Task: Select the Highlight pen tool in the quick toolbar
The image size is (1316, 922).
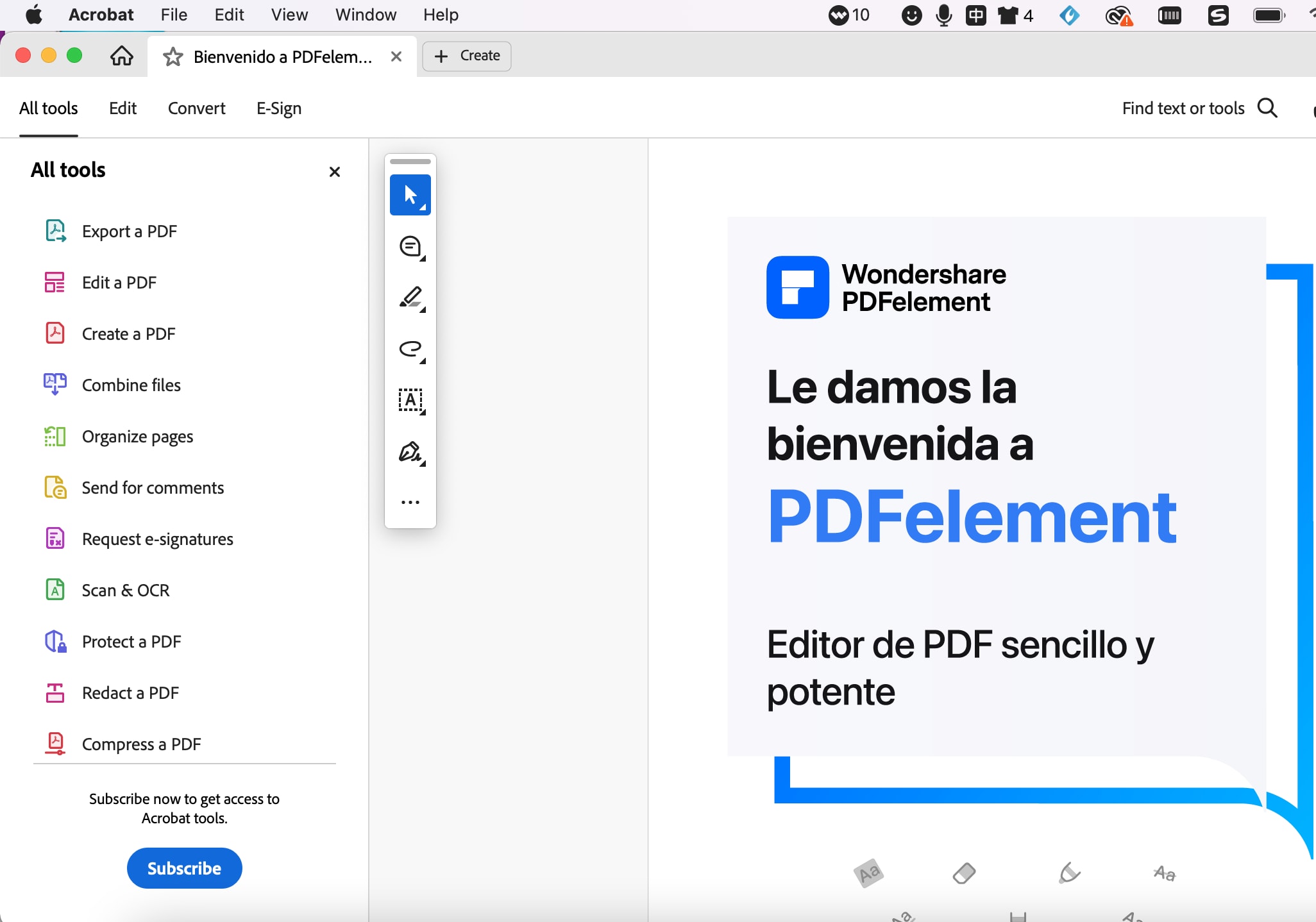Action: coord(410,298)
